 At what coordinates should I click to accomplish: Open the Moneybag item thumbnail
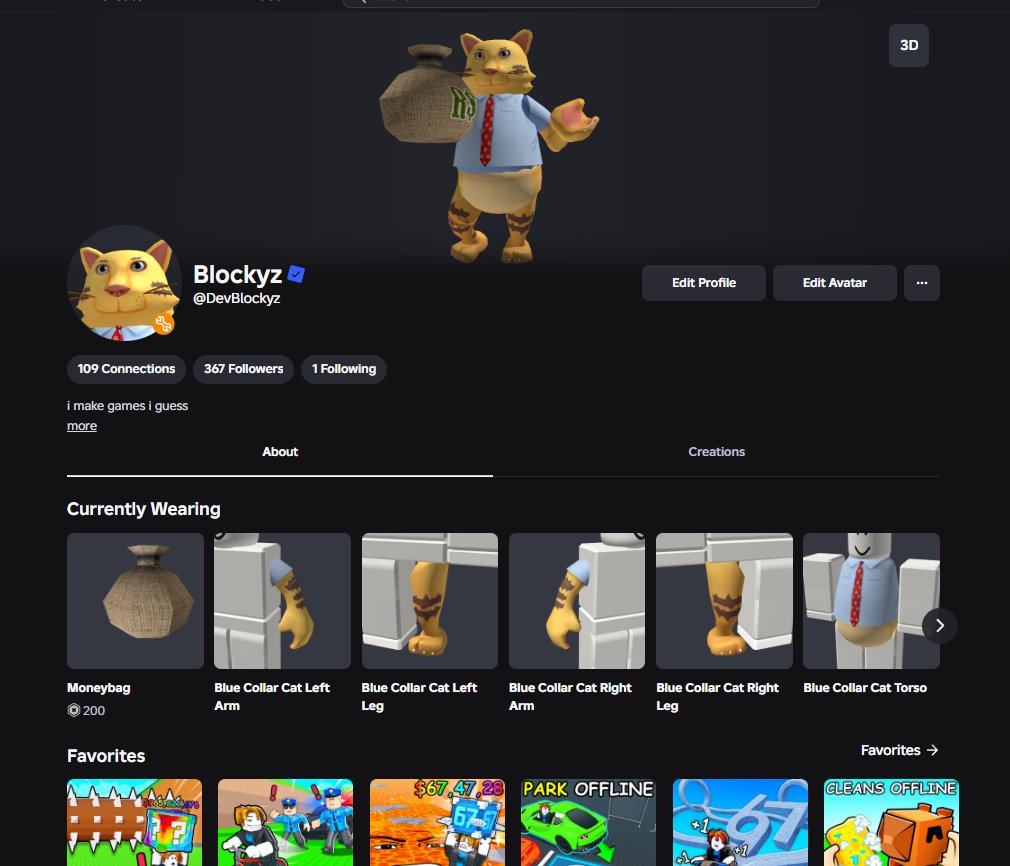(x=135, y=601)
